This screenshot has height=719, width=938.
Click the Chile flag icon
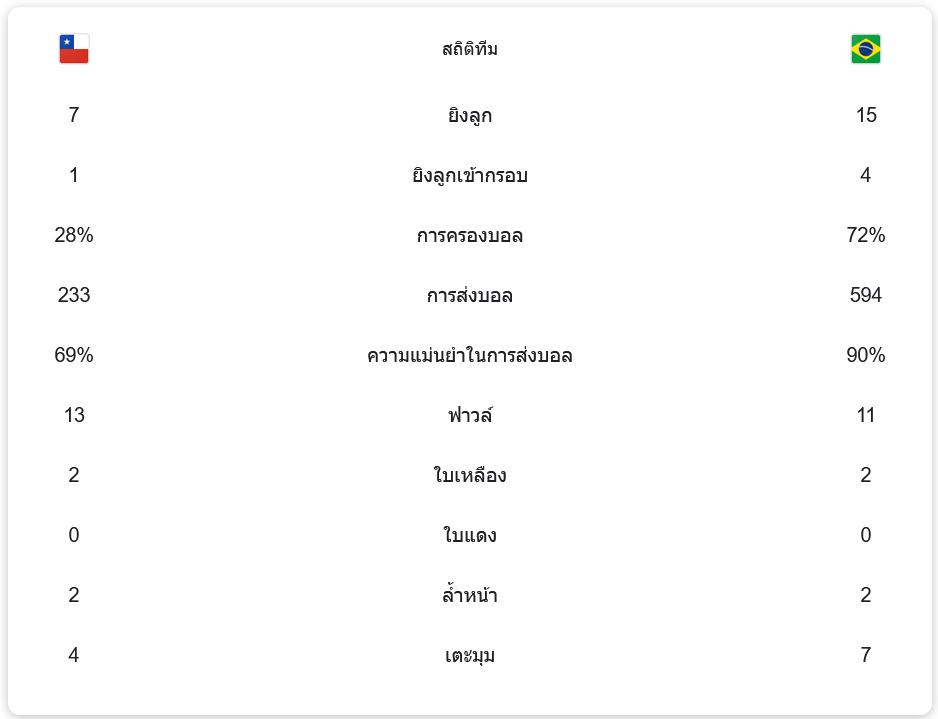pyautogui.click(x=74, y=49)
